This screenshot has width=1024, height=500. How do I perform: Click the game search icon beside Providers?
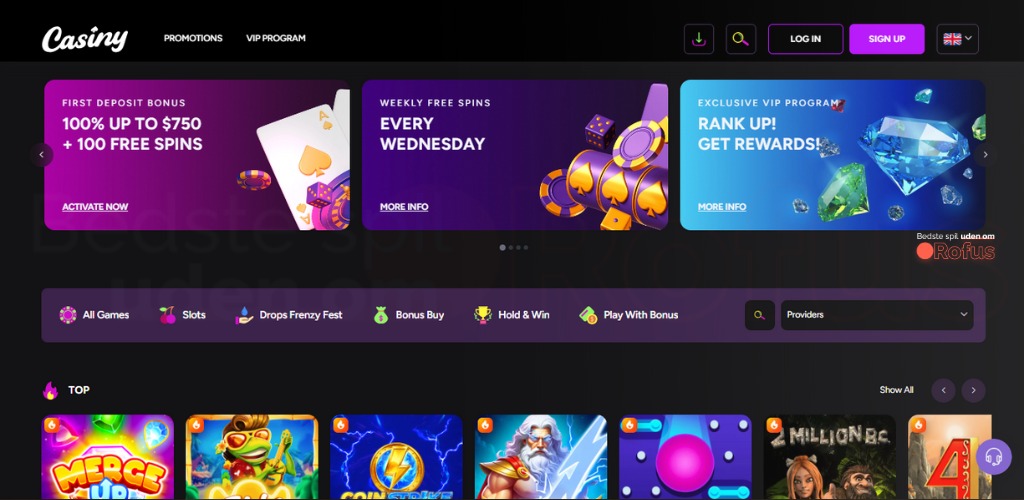760,315
